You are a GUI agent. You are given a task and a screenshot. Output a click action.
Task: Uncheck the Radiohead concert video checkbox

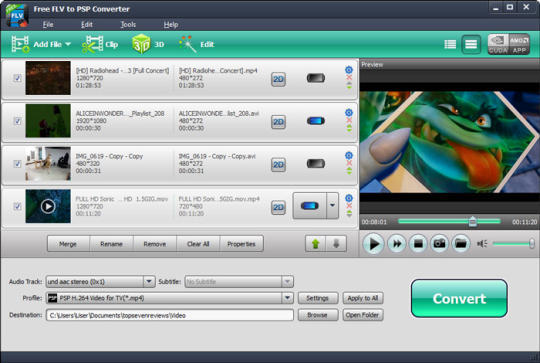[x=17, y=78]
